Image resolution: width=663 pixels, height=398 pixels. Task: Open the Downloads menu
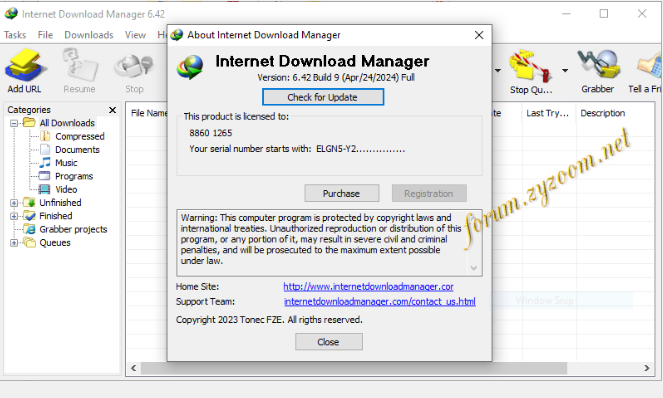click(x=89, y=35)
